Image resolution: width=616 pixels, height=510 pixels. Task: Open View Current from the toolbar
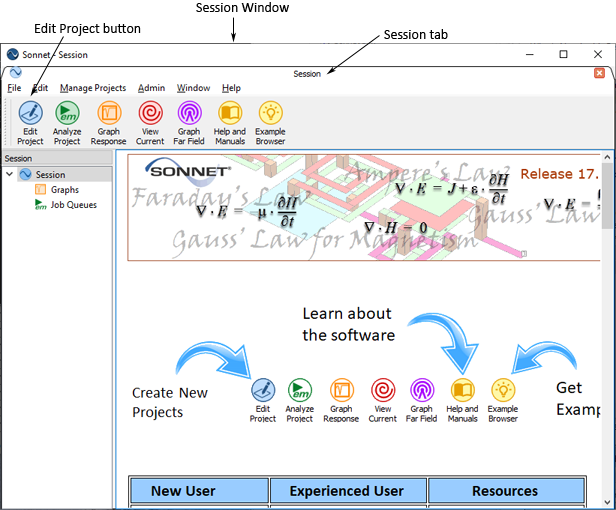click(150, 123)
